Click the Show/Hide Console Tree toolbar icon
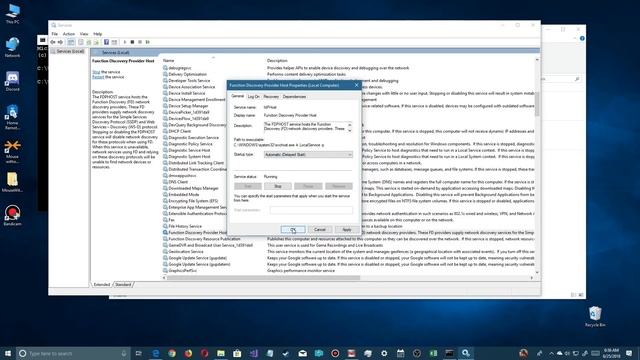Screen dimensions: 640x360 point(71,42)
